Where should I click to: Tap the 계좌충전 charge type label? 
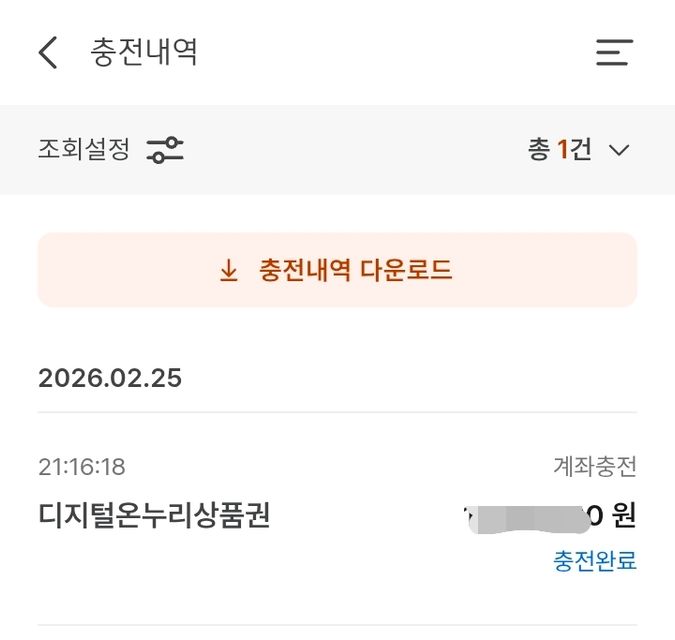point(595,467)
